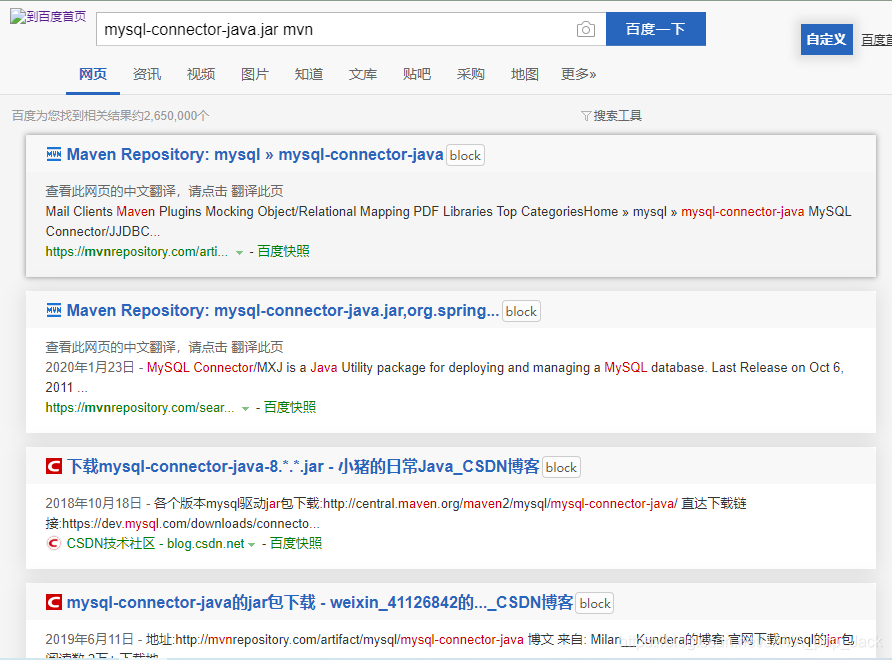Switch to the 贴吧 tab

tap(417, 74)
